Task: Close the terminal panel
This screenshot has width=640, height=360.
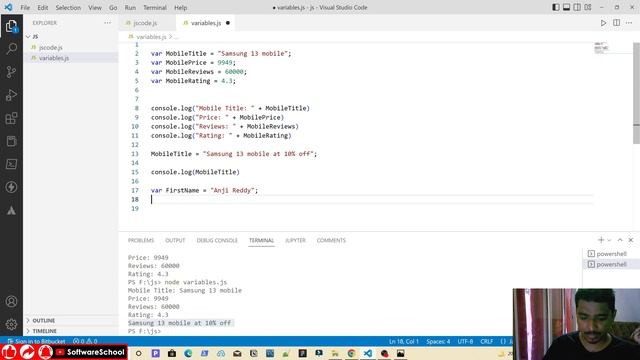Action: (631, 240)
